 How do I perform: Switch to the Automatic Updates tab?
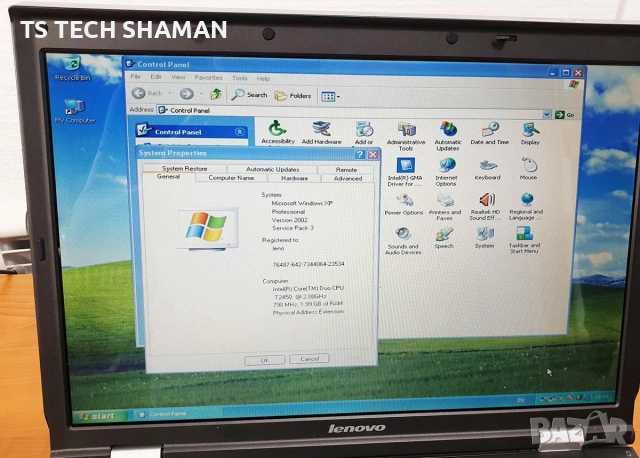(x=272, y=169)
